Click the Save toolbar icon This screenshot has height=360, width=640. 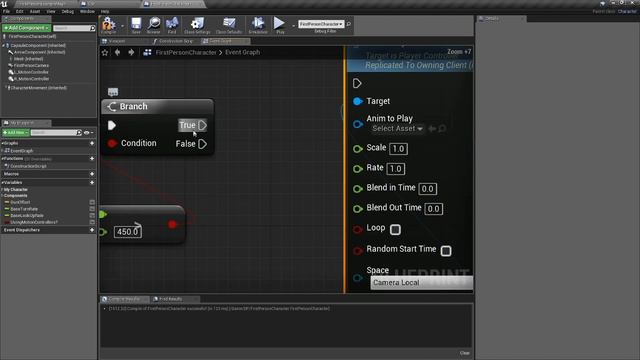coord(136,24)
